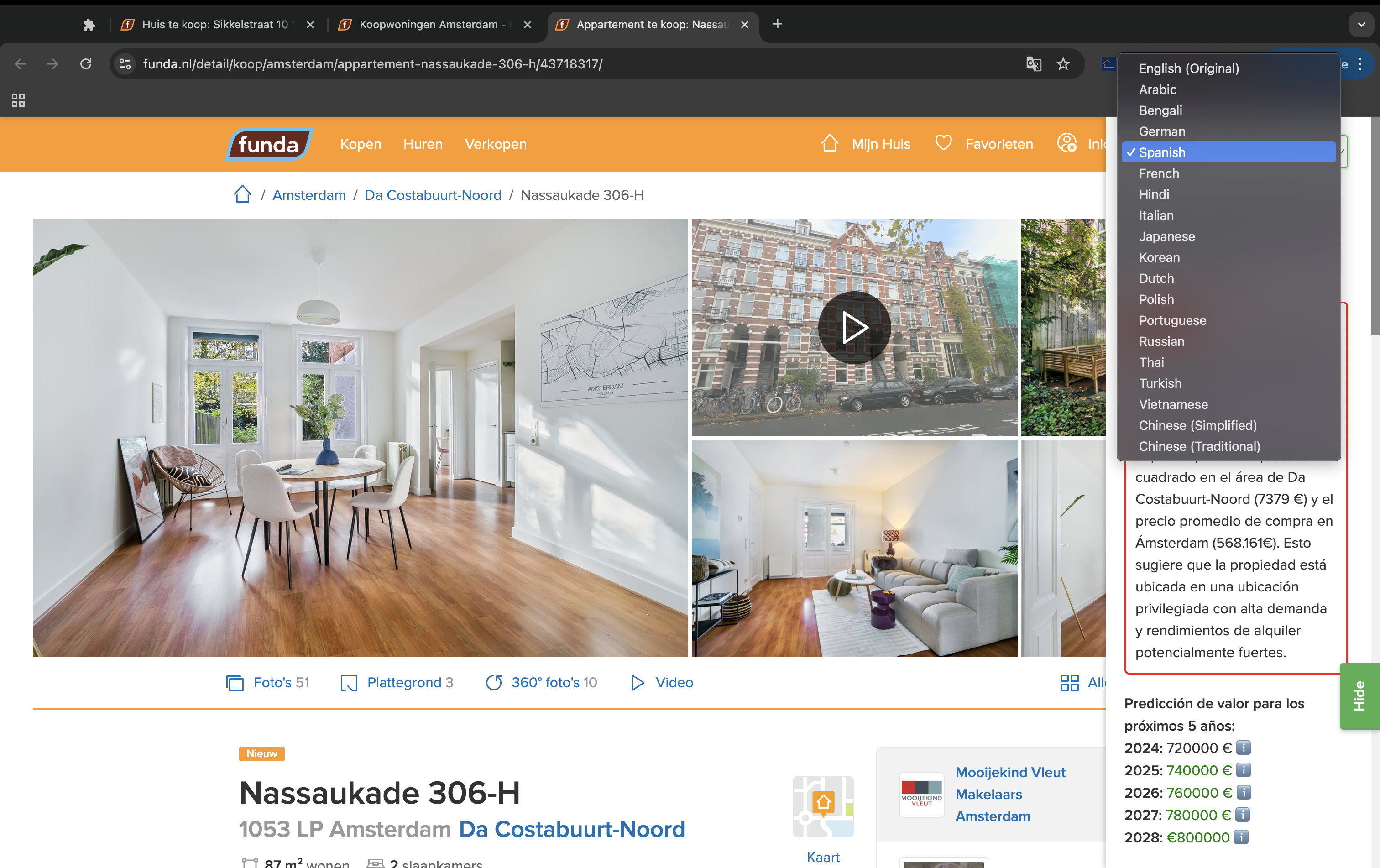The height and width of the screenshot is (868, 1380).
Task: Bookmark this page with the star icon
Action: [1063, 63]
